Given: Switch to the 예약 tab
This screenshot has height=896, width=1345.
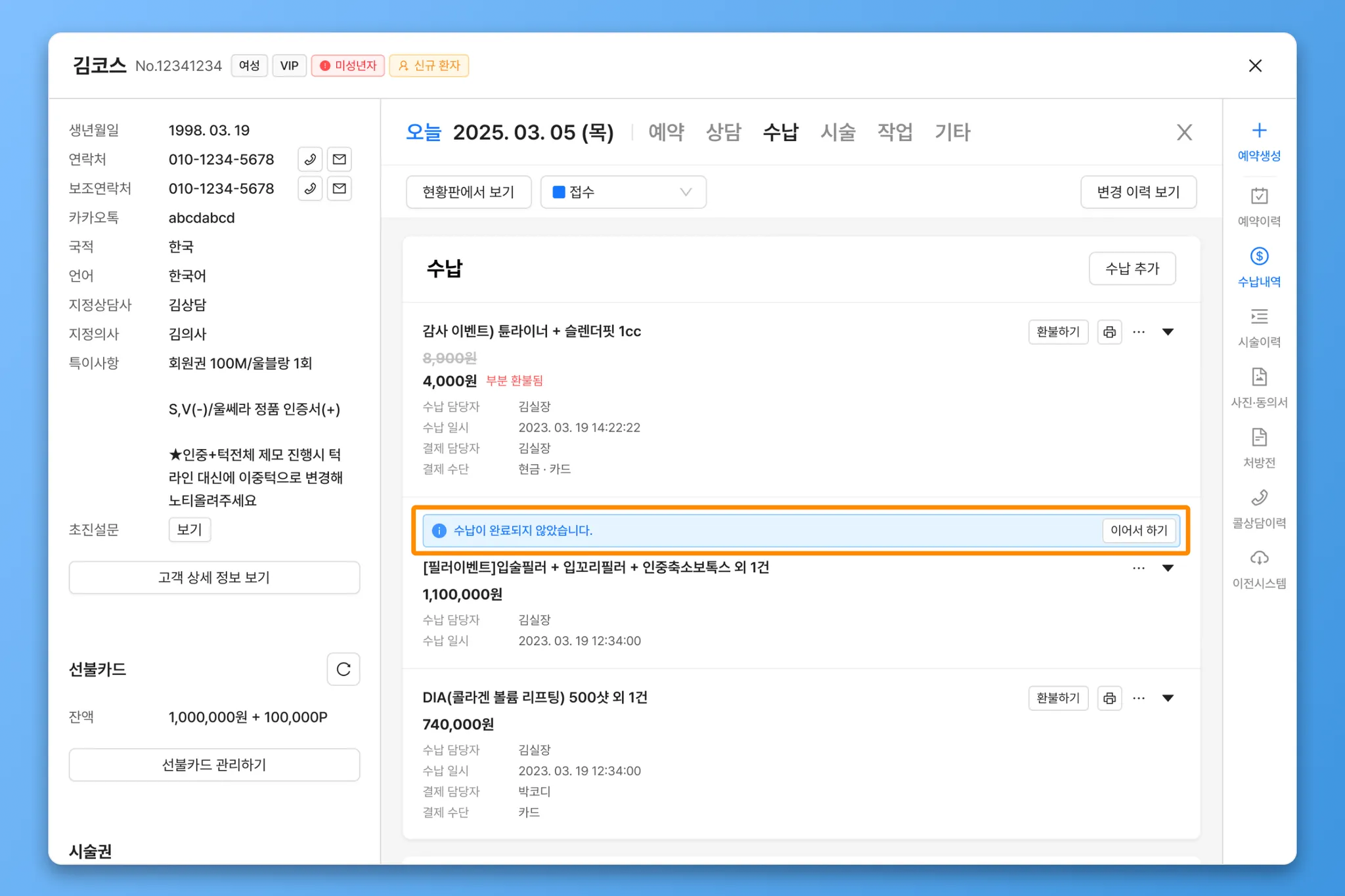Looking at the screenshot, I should click(x=666, y=132).
